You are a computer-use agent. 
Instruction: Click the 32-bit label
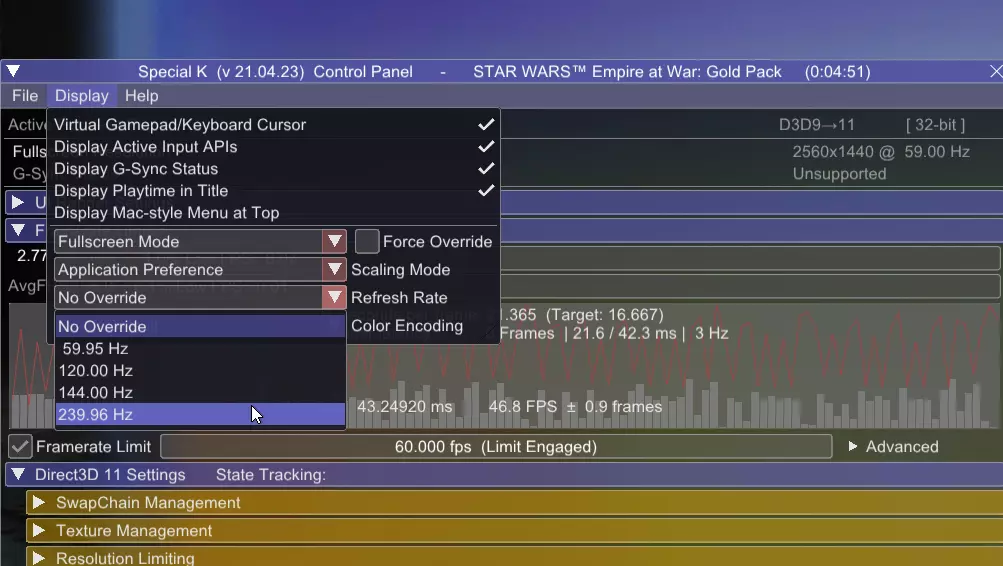(x=935, y=125)
